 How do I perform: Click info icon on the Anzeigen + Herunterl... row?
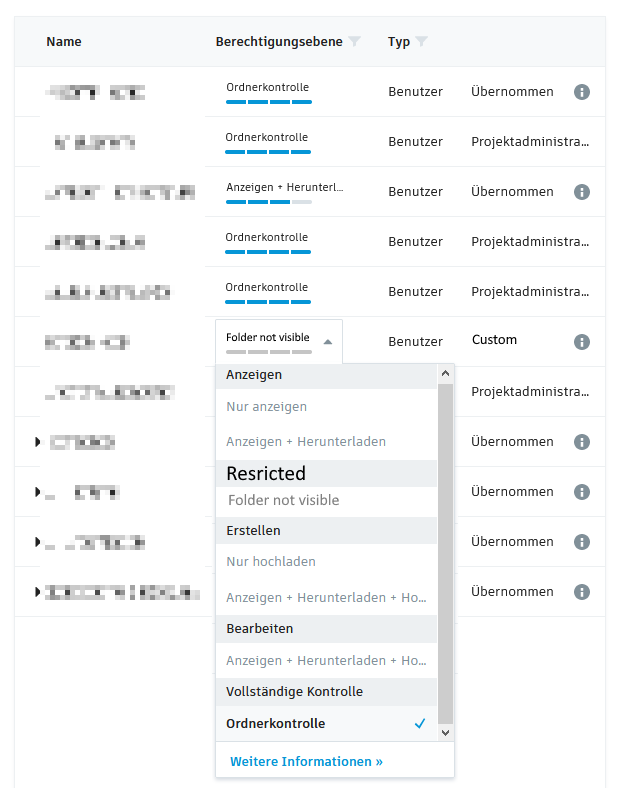coord(582,192)
